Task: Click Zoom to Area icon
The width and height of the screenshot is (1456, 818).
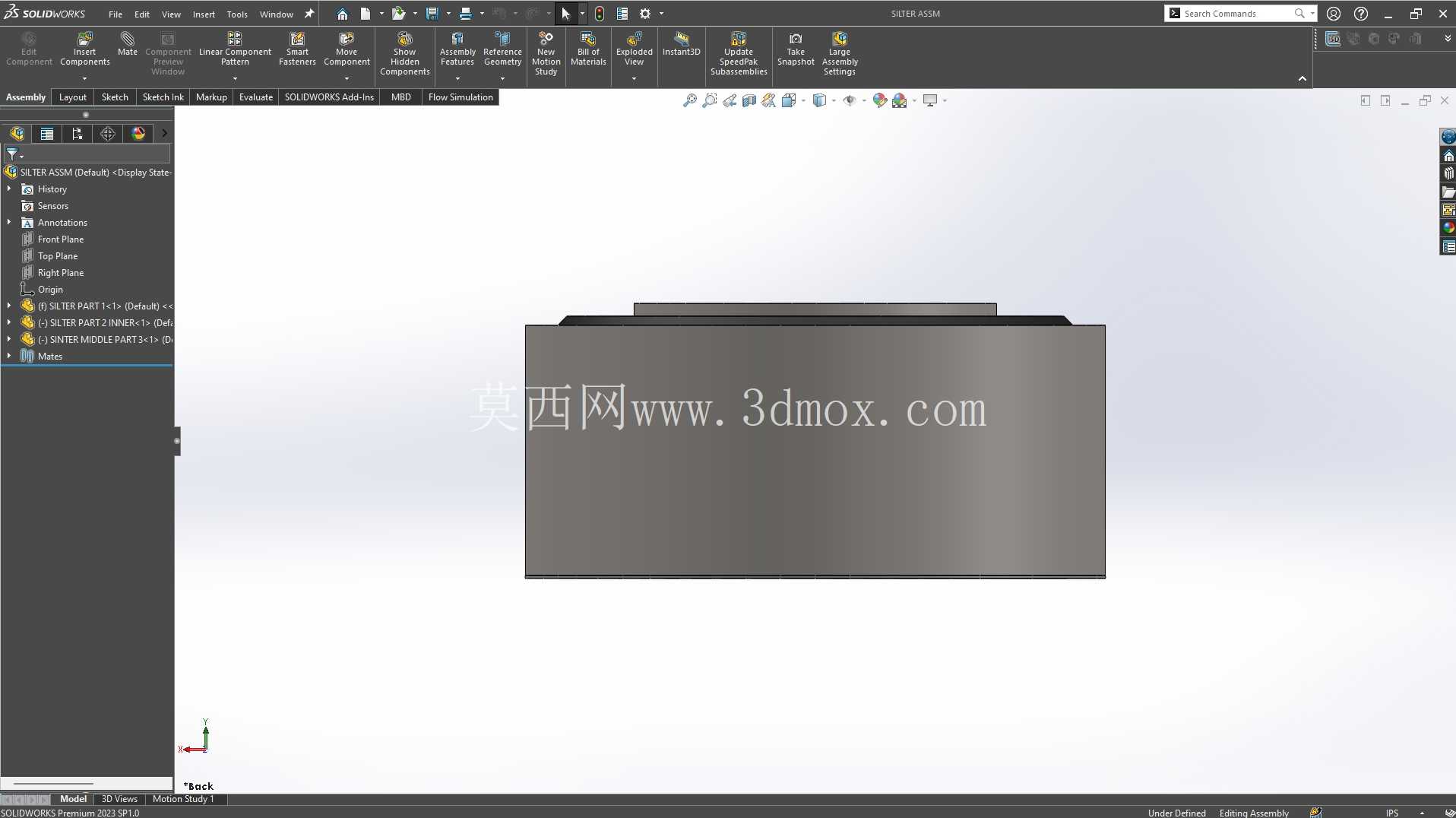Action: tap(709, 100)
